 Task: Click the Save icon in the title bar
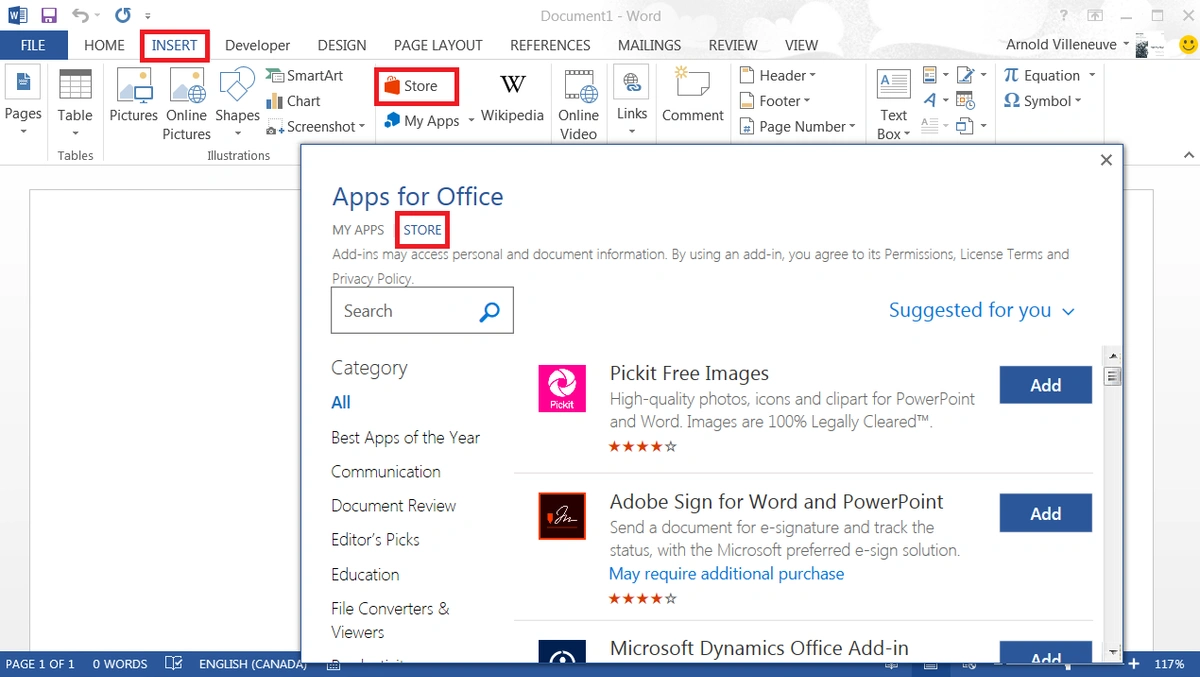pyautogui.click(x=49, y=16)
